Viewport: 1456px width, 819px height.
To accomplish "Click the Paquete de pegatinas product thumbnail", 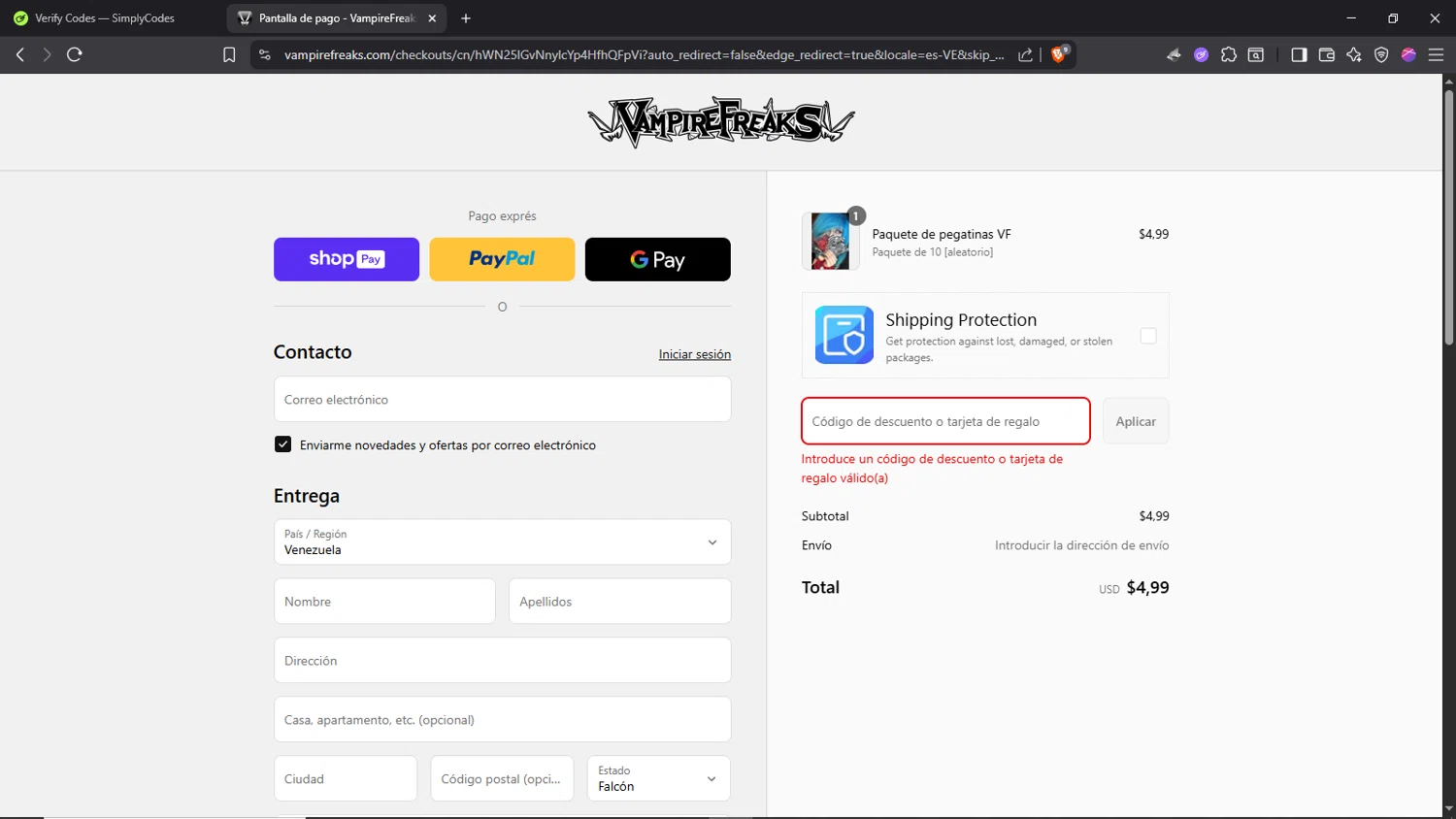I will pyautogui.click(x=831, y=241).
